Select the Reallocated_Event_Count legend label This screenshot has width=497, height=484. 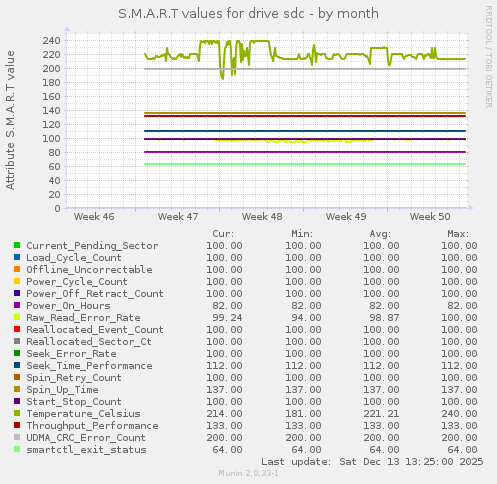pos(95,330)
